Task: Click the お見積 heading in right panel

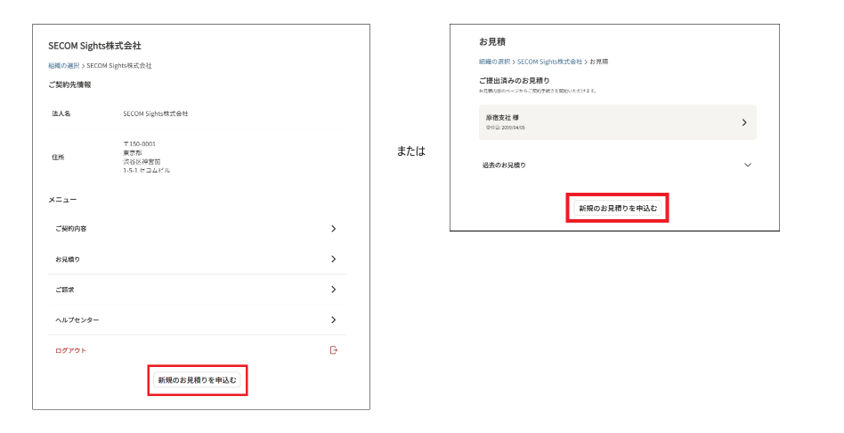Action: point(492,42)
